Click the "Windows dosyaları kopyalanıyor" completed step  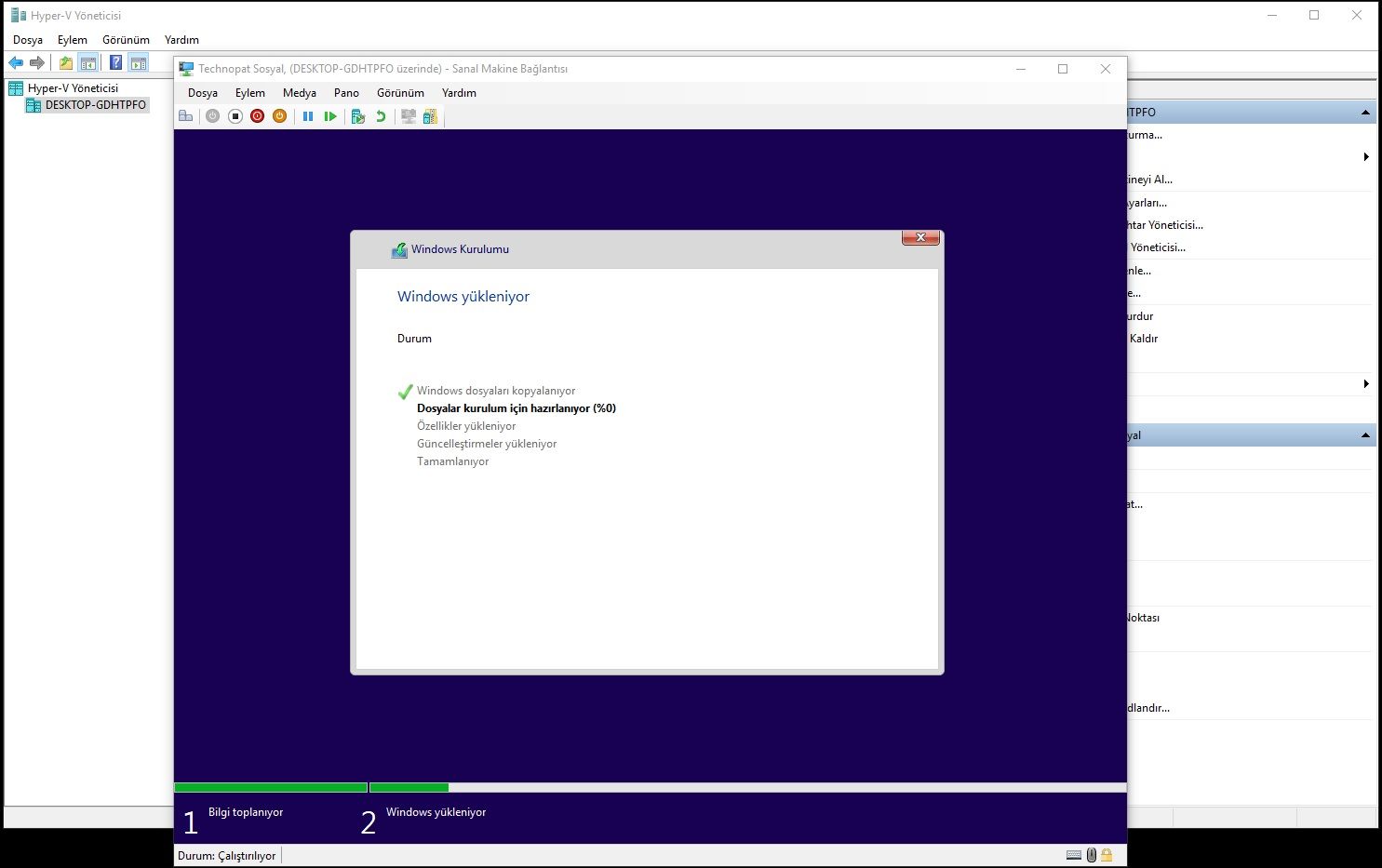coord(496,391)
